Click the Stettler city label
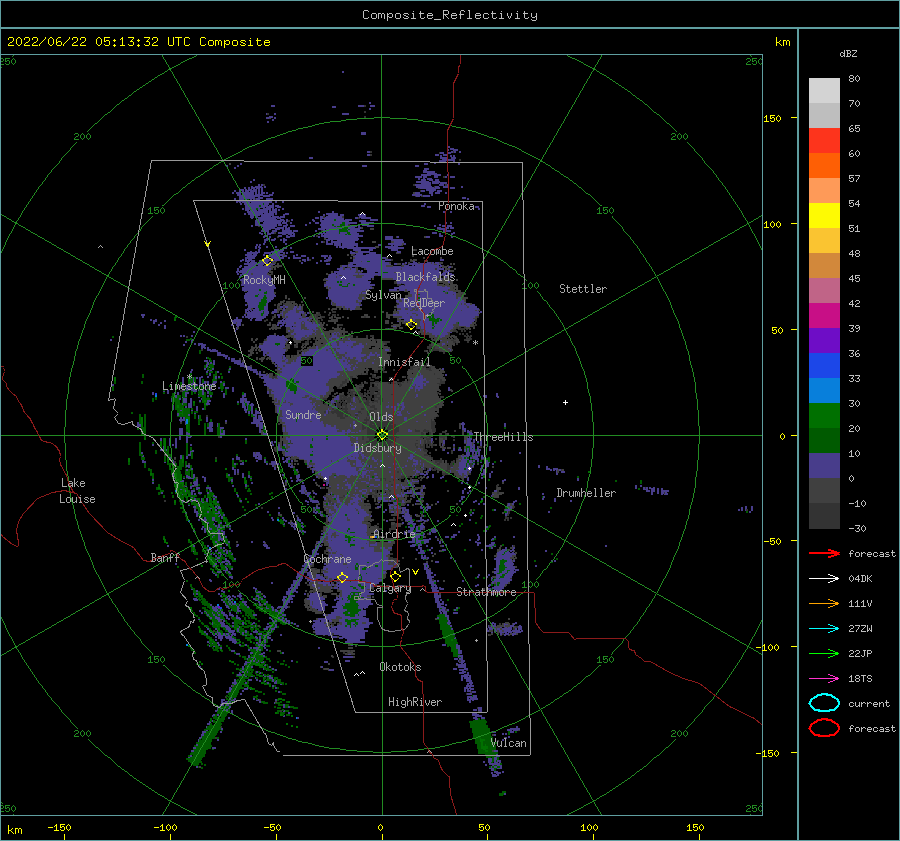 tap(583, 289)
